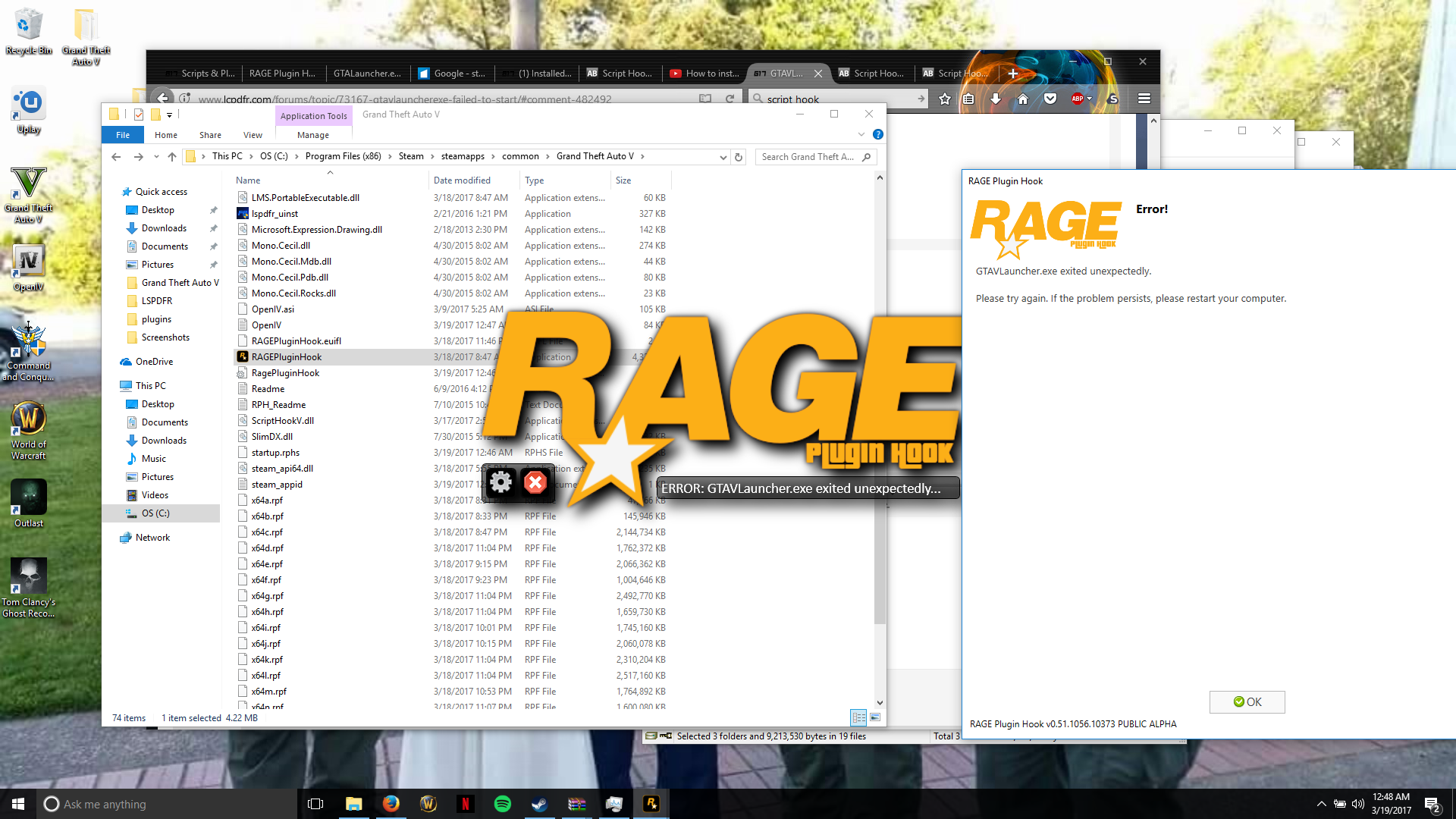Screen dimensions: 1456x819
Task: Click the Firefox home icon
Action: point(1023,99)
